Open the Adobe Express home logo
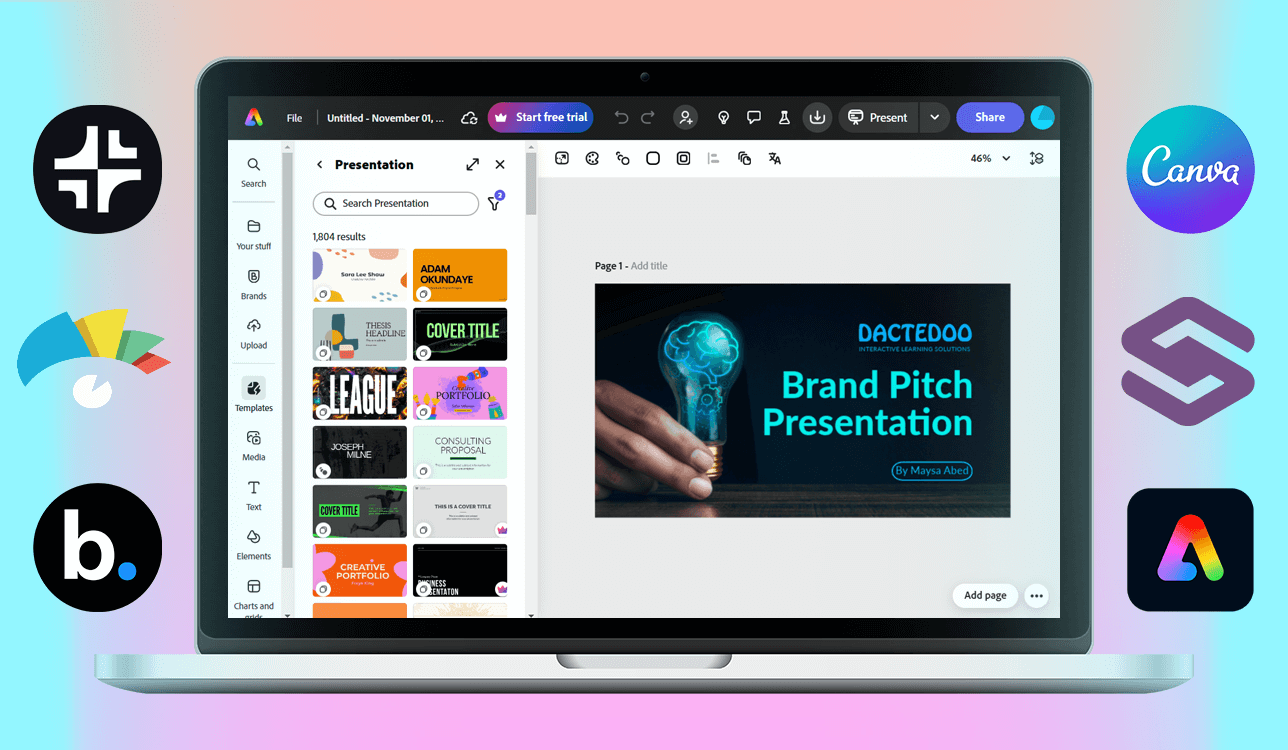 pyautogui.click(x=254, y=117)
